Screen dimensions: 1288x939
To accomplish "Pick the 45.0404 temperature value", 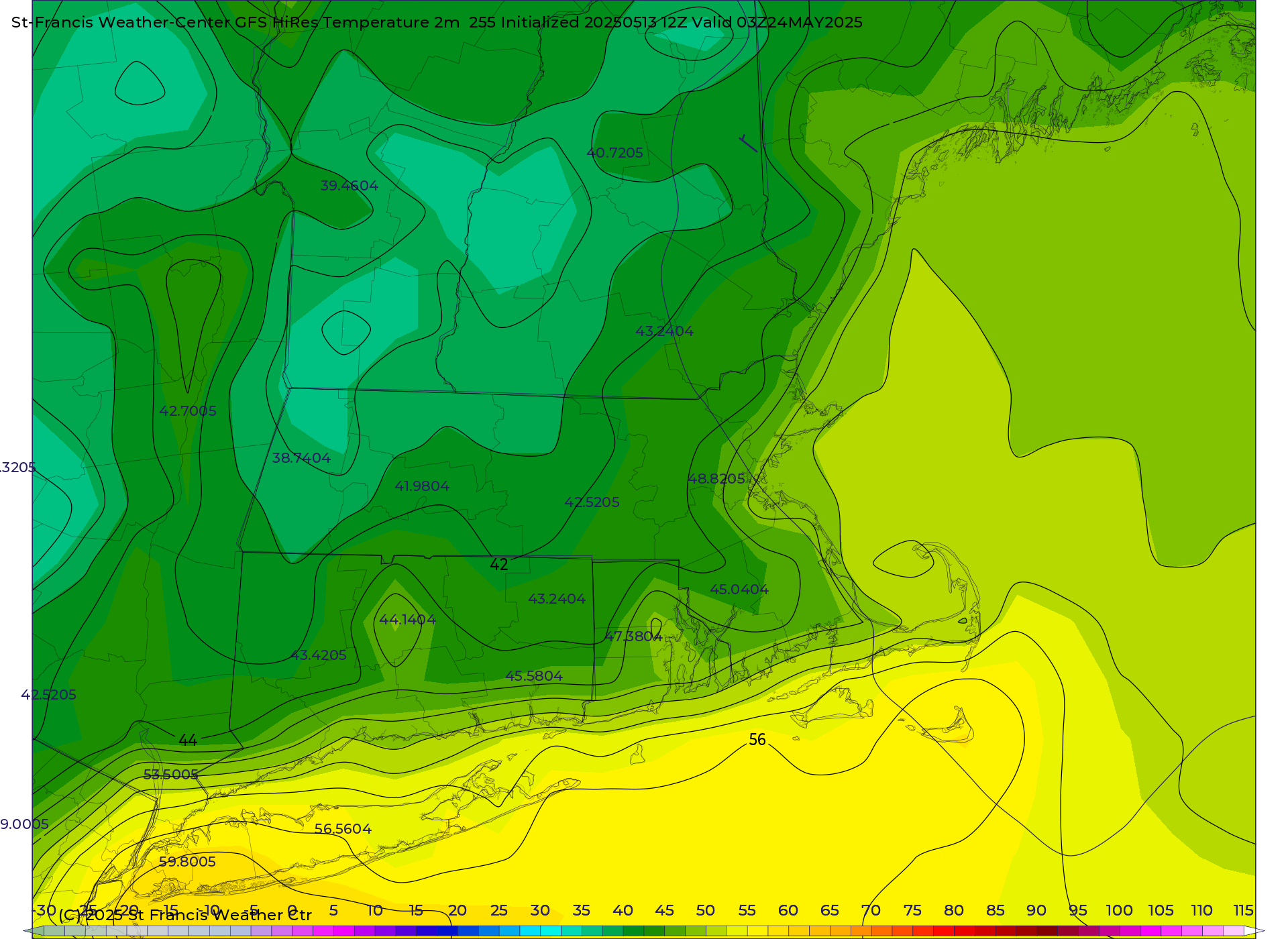I will (x=739, y=590).
